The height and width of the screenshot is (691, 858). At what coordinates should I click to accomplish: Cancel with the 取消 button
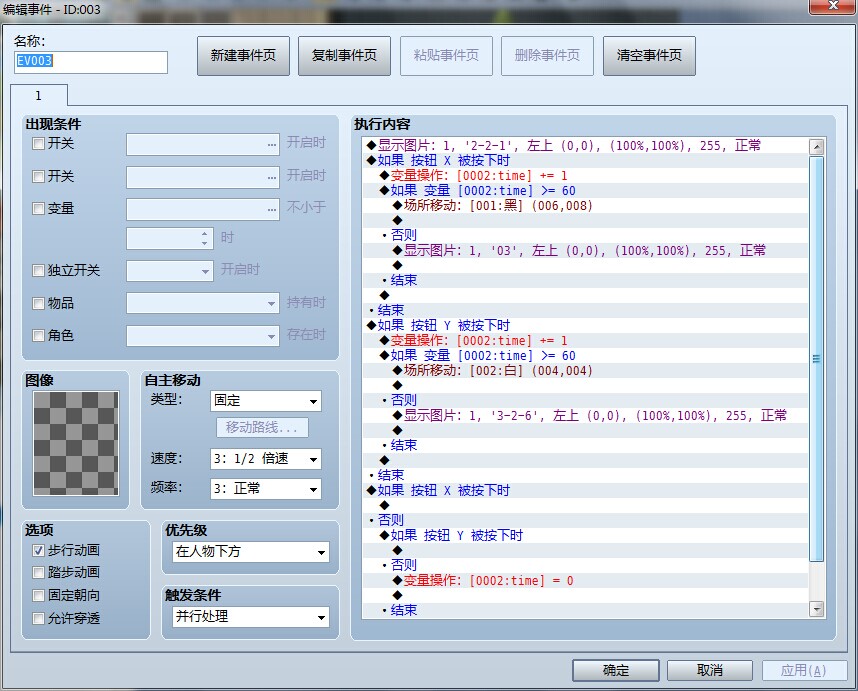point(710,670)
